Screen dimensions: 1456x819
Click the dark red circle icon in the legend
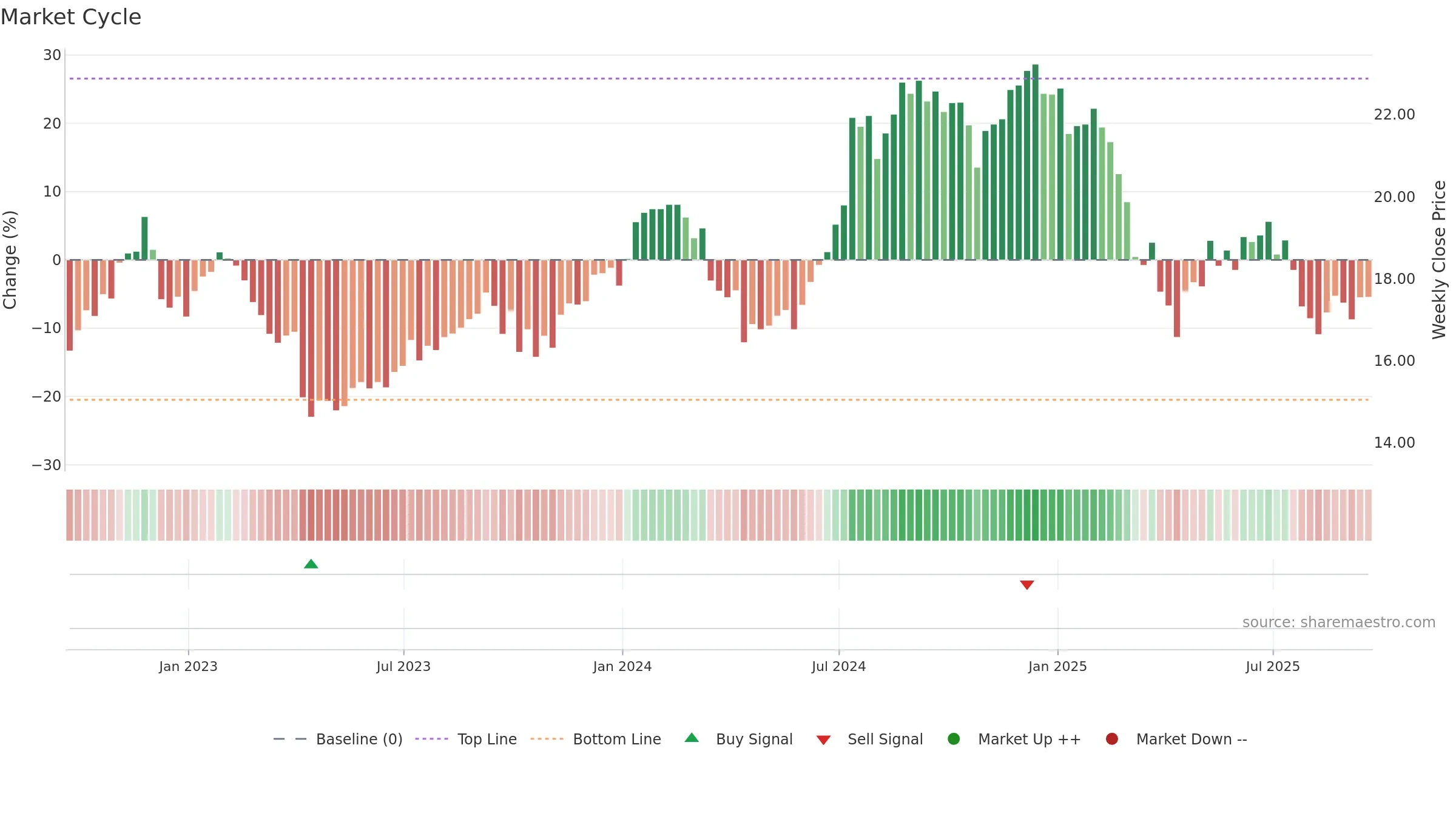(x=1112, y=739)
